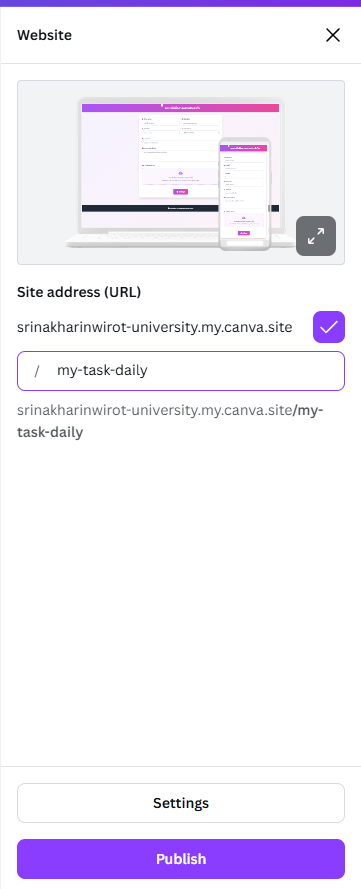The image size is (361, 889).
Task: Focus the my-task-daily URL path field
Action: tap(181, 371)
